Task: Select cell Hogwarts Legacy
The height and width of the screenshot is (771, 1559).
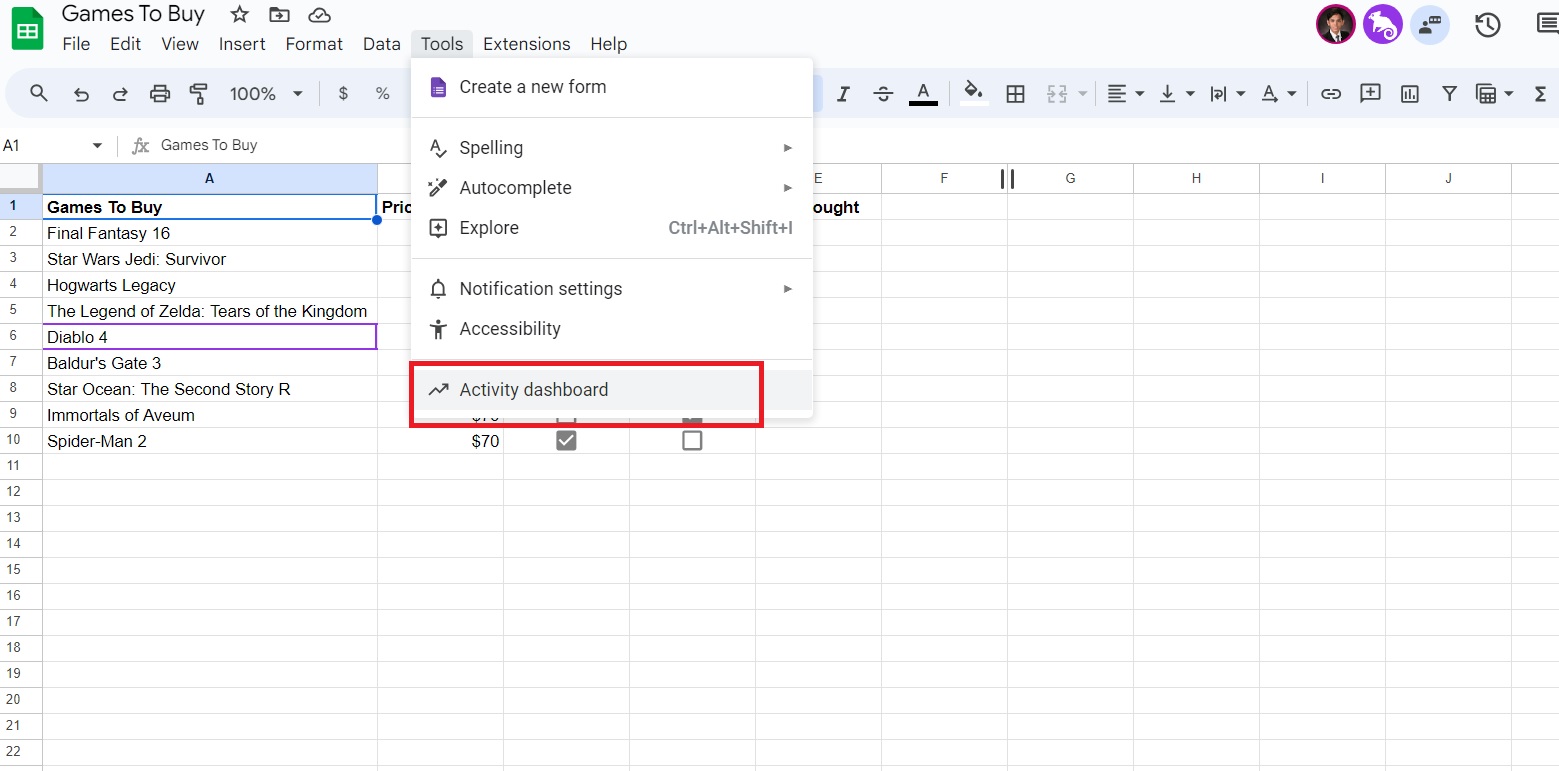Action: pos(210,285)
